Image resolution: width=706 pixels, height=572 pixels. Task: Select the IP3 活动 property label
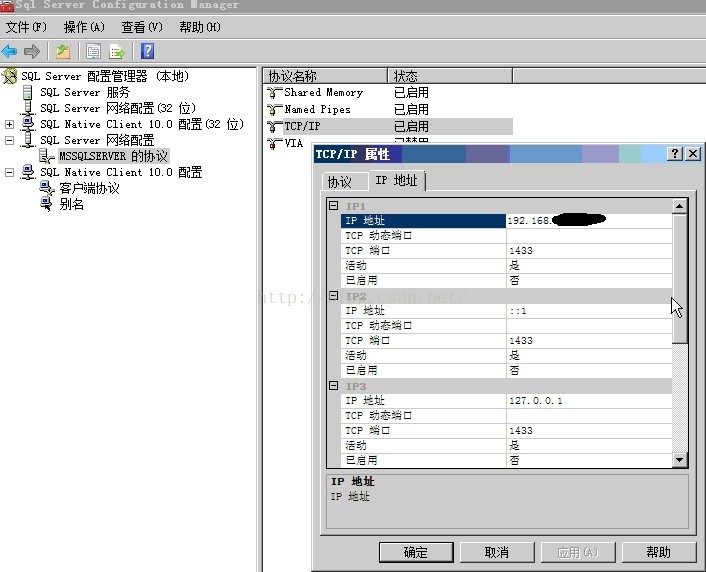(423, 446)
